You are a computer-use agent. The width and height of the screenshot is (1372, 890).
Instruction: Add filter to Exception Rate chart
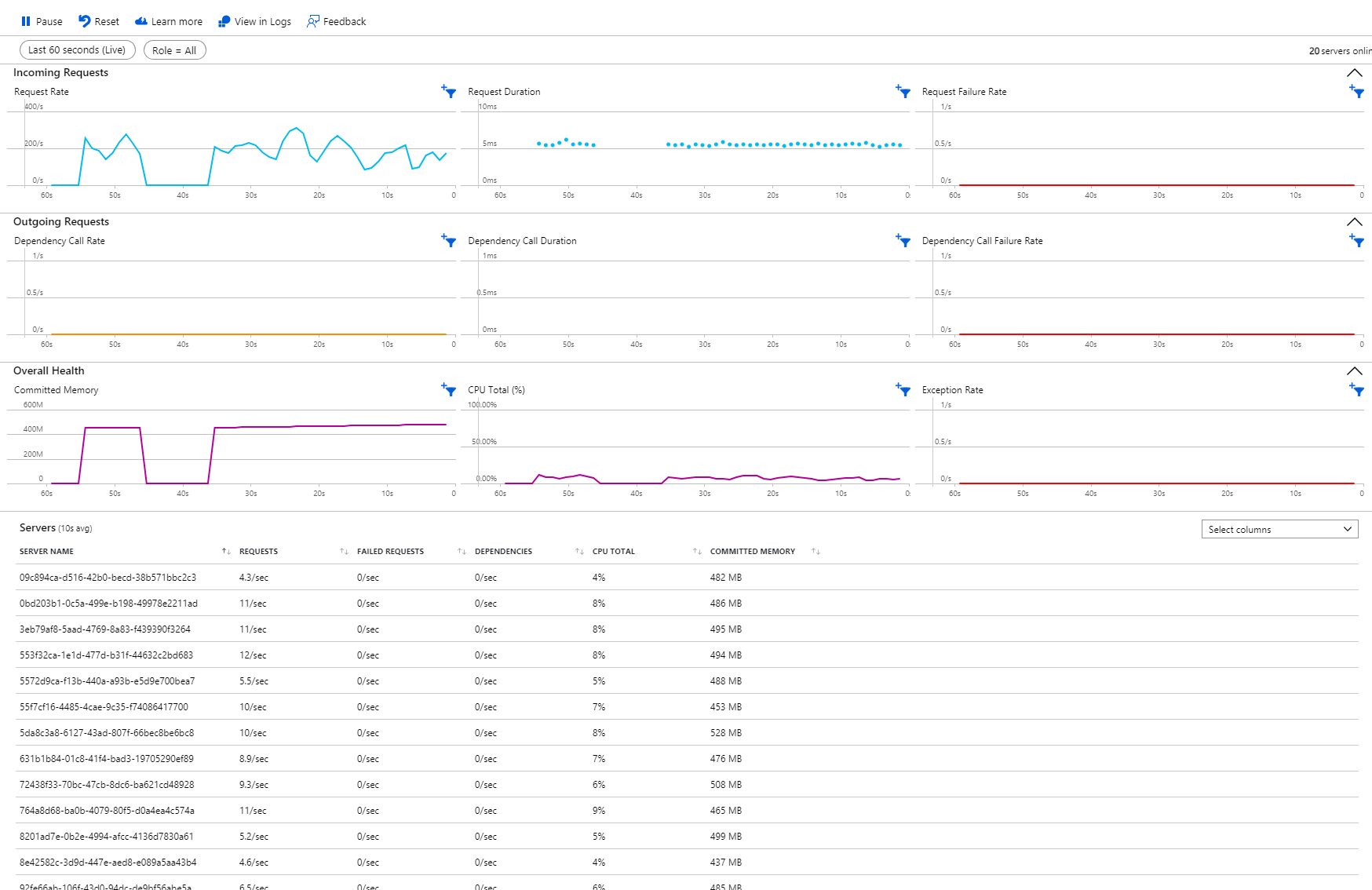click(1357, 390)
